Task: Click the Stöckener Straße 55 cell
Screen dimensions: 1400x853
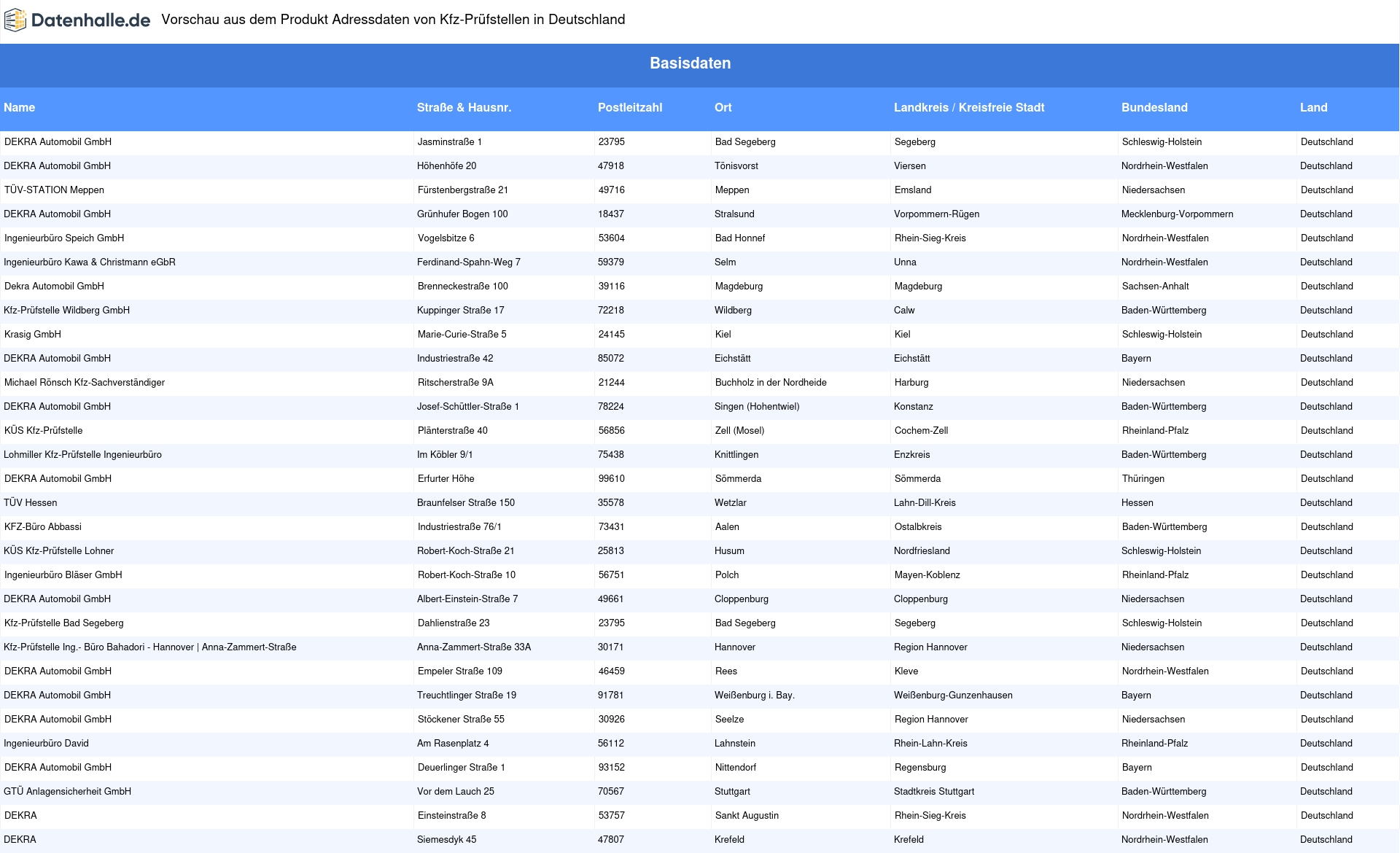Action: (461, 719)
